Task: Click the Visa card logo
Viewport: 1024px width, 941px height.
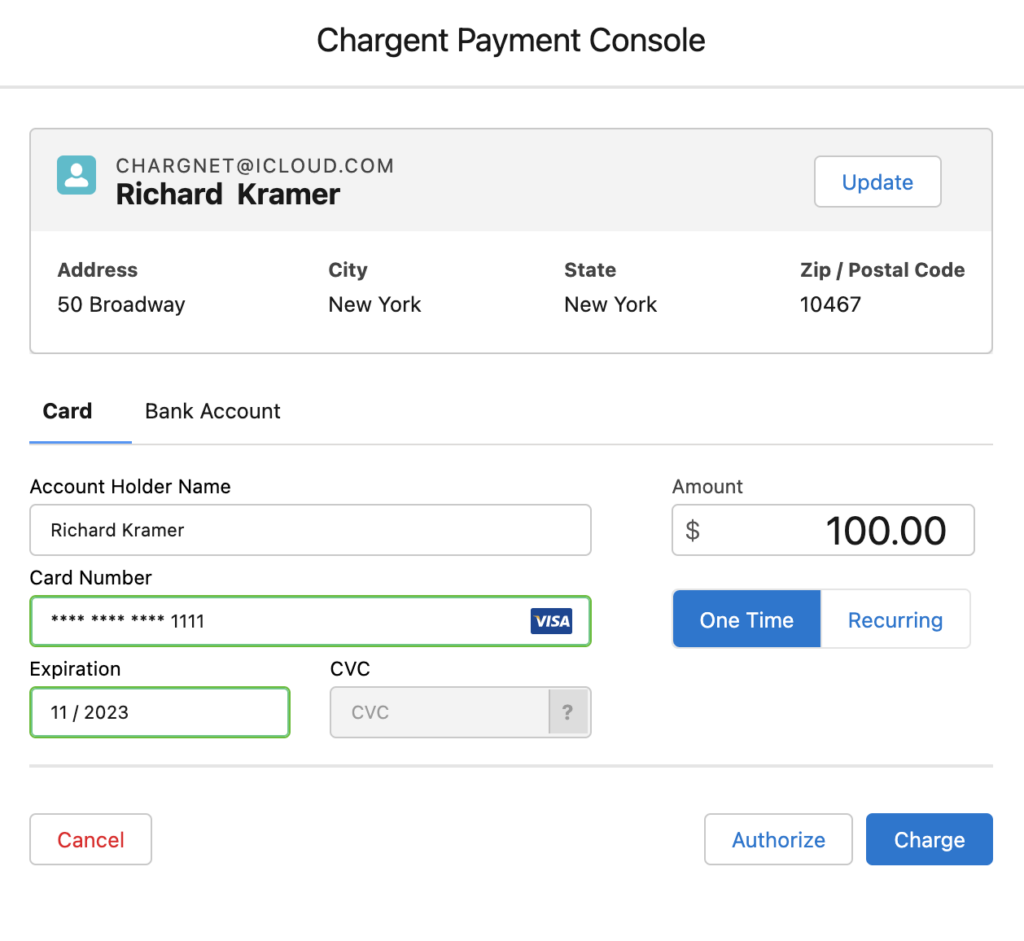Action: point(551,621)
